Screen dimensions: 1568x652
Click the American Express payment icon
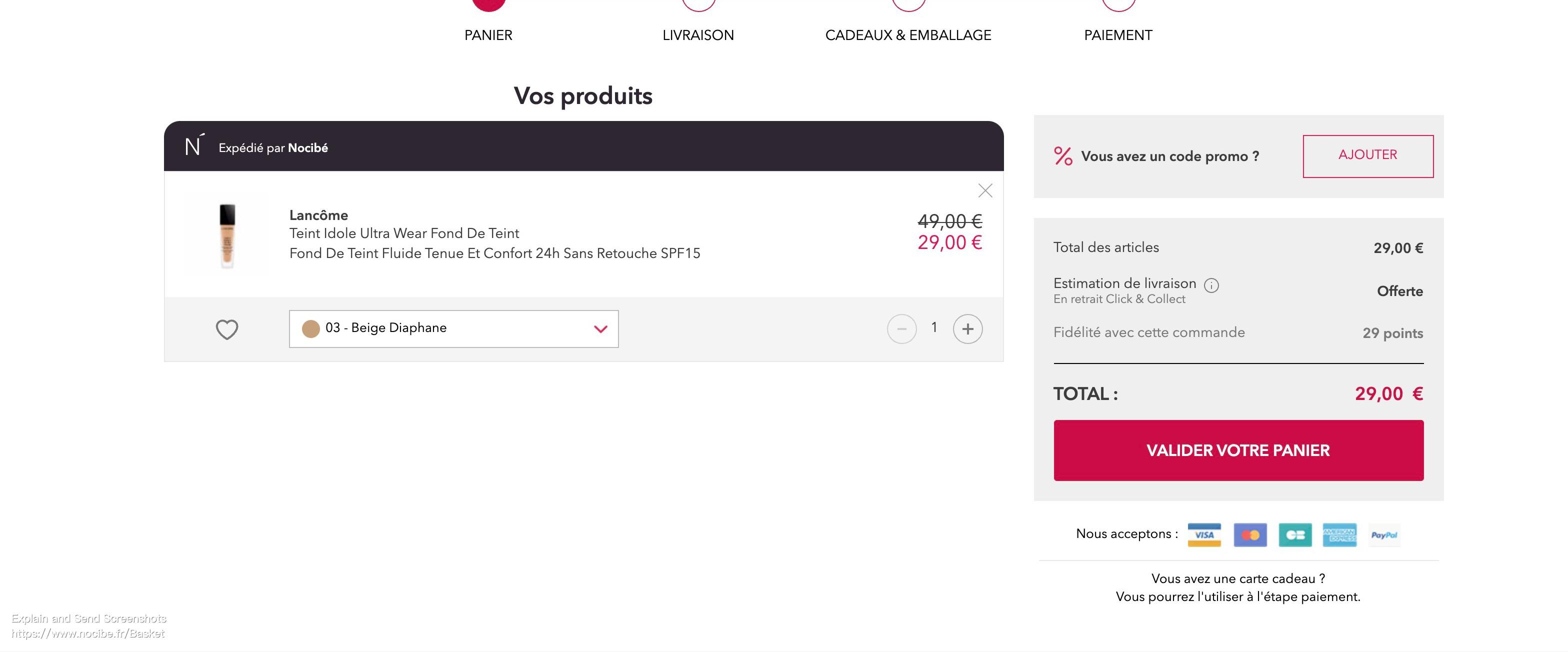pyautogui.click(x=1339, y=534)
